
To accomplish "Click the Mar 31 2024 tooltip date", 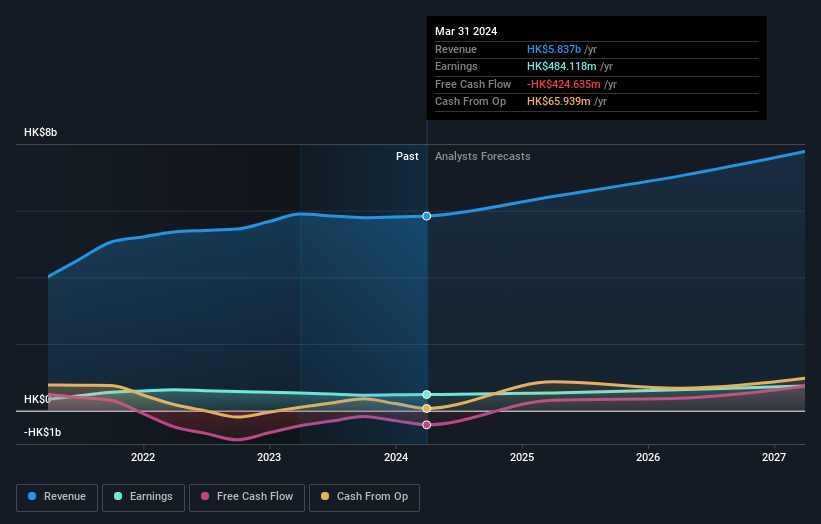I will (466, 31).
